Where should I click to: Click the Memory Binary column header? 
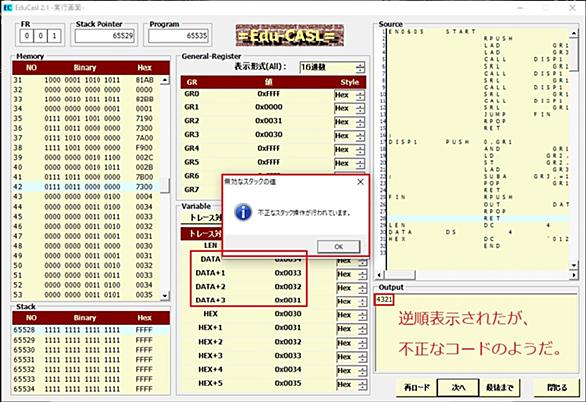85,68
